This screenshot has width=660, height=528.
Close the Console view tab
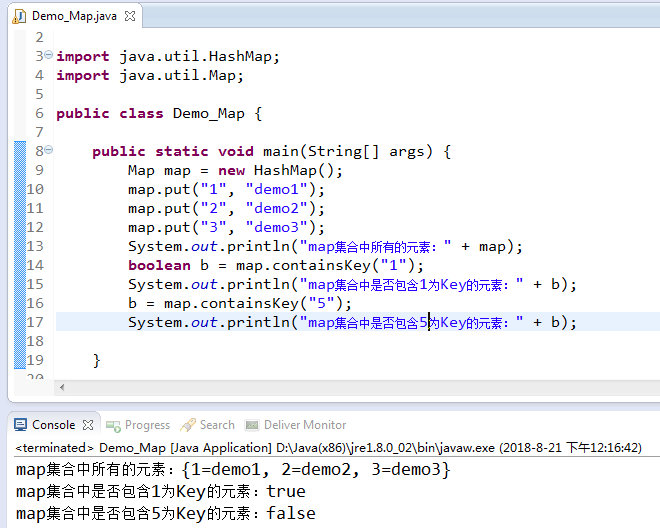click(88, 425)
